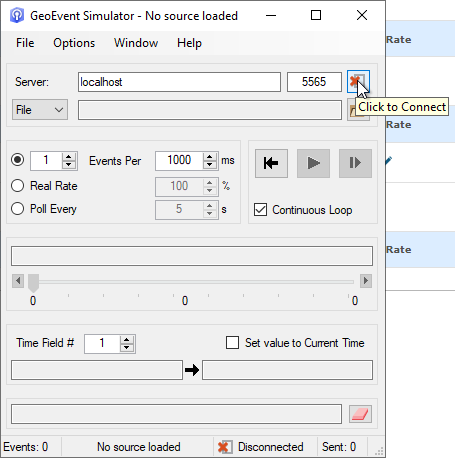455x461 pixels.
Task: Click the 5565 port input field
Action: [x=314, y=82]
